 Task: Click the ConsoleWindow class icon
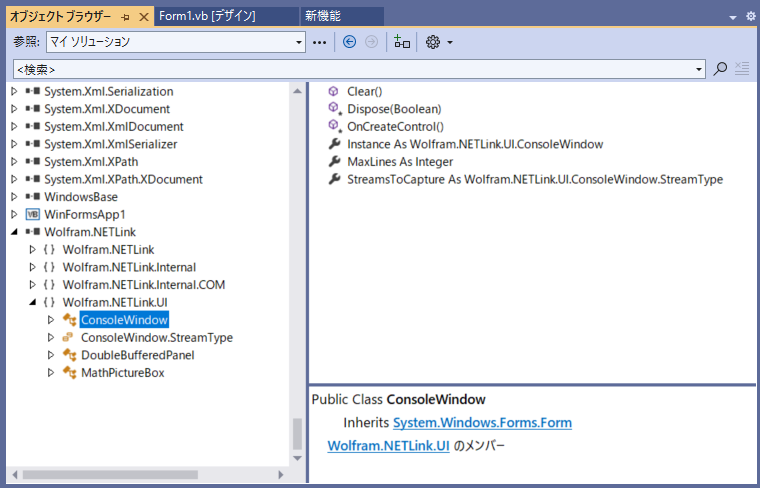(x=70, y=320)
